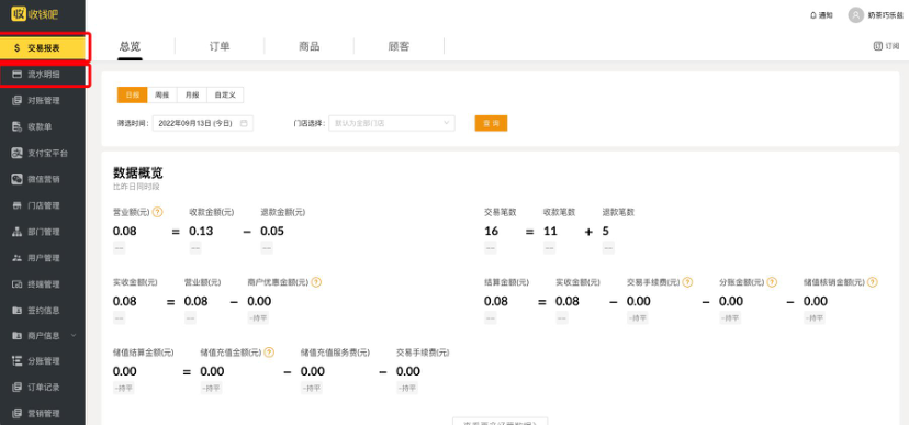Expand the 商户信息 sidebar submenu
This screenshot has height=426, width=909.
pos(73,336)
